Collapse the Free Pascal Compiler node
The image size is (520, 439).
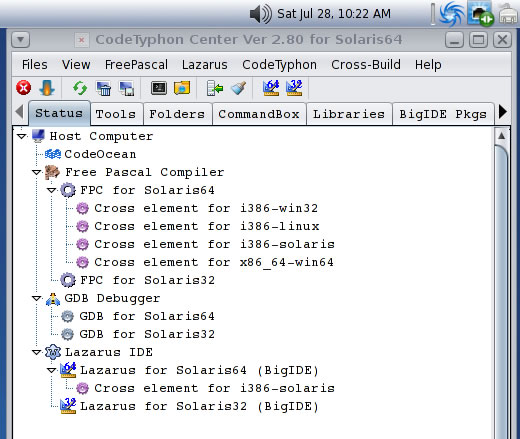pos(37,172)
